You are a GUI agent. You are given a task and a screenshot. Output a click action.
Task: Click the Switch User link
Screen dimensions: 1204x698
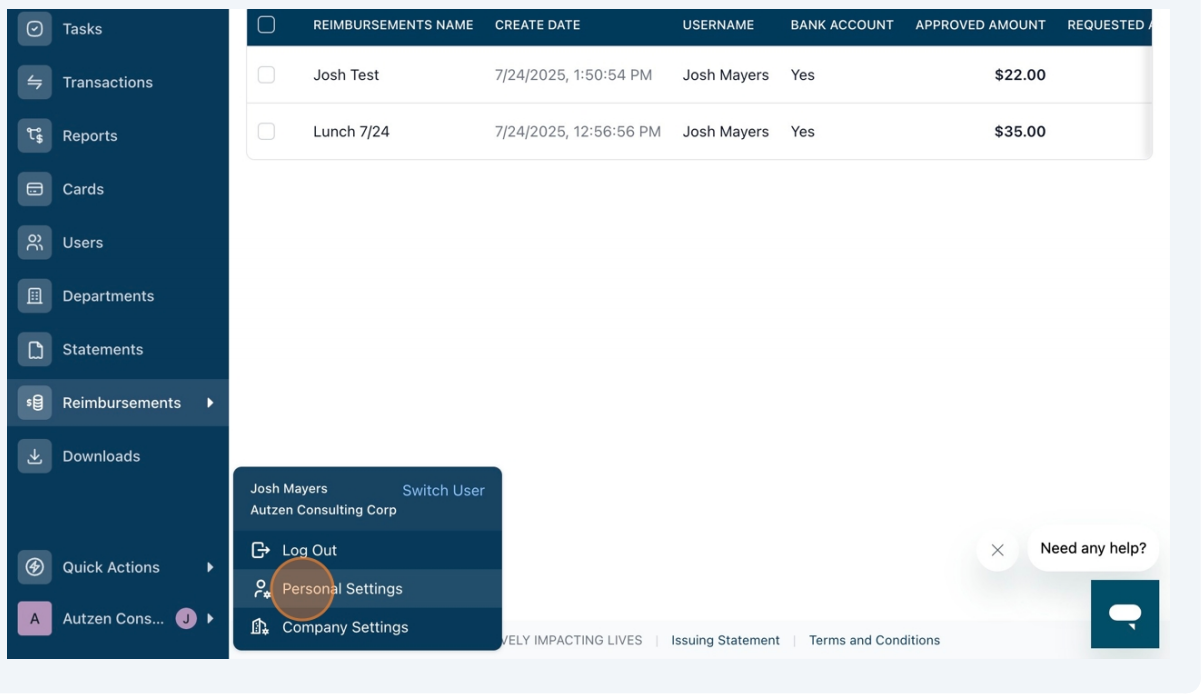pos(443,490)
